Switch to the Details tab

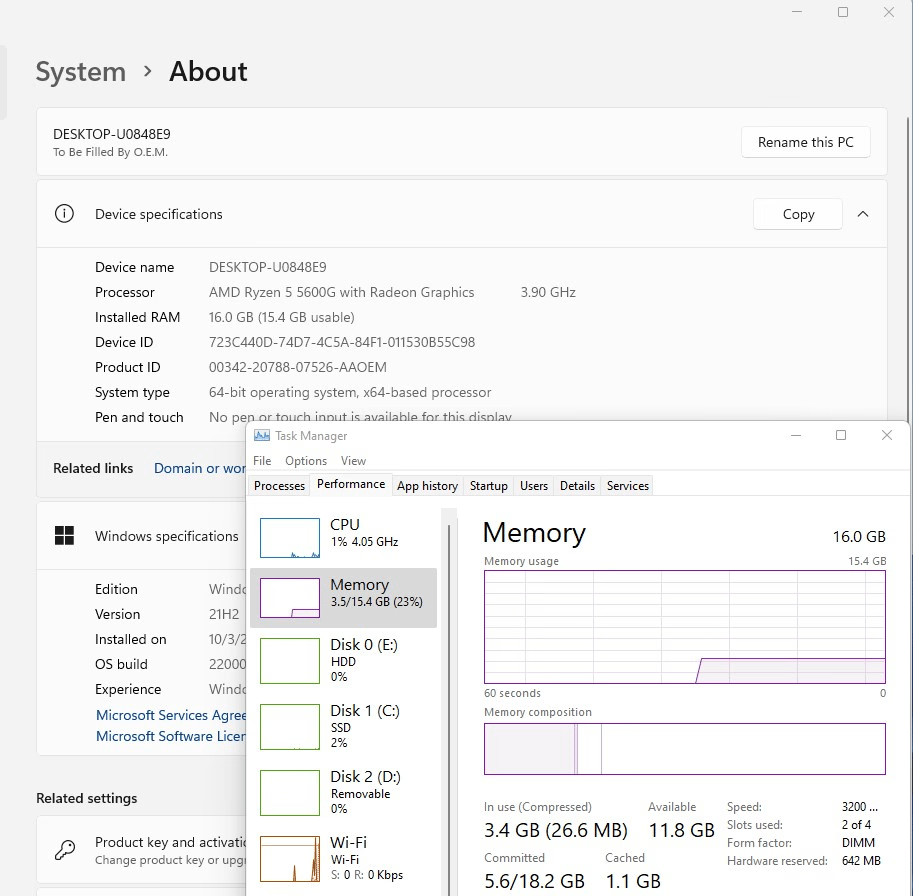(577, 486)
